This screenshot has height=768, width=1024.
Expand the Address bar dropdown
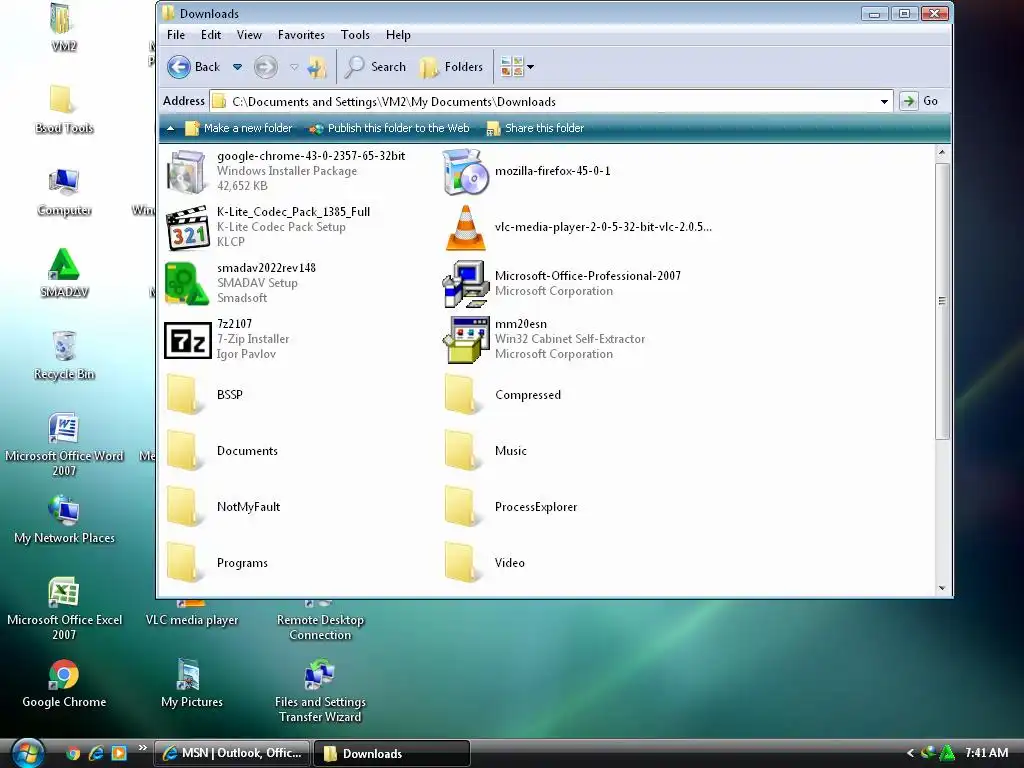pyautogui.click(x=884, y=101)
